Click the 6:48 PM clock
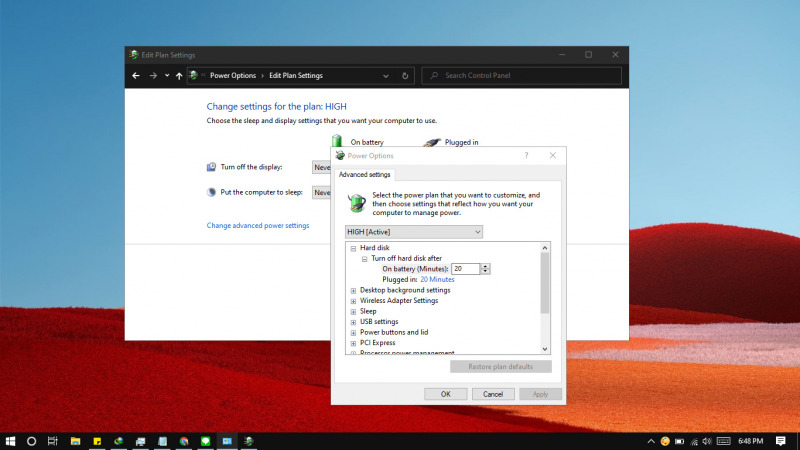800x450 pixels. click(x=751, y=441)
